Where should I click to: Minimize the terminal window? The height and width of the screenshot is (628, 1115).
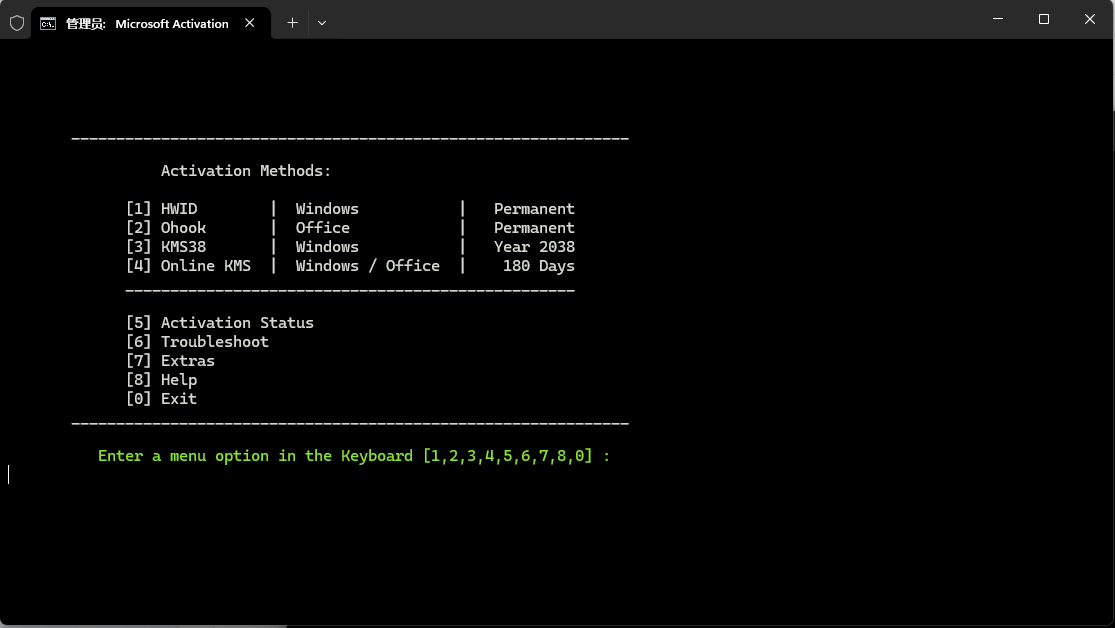click(998, 19)
